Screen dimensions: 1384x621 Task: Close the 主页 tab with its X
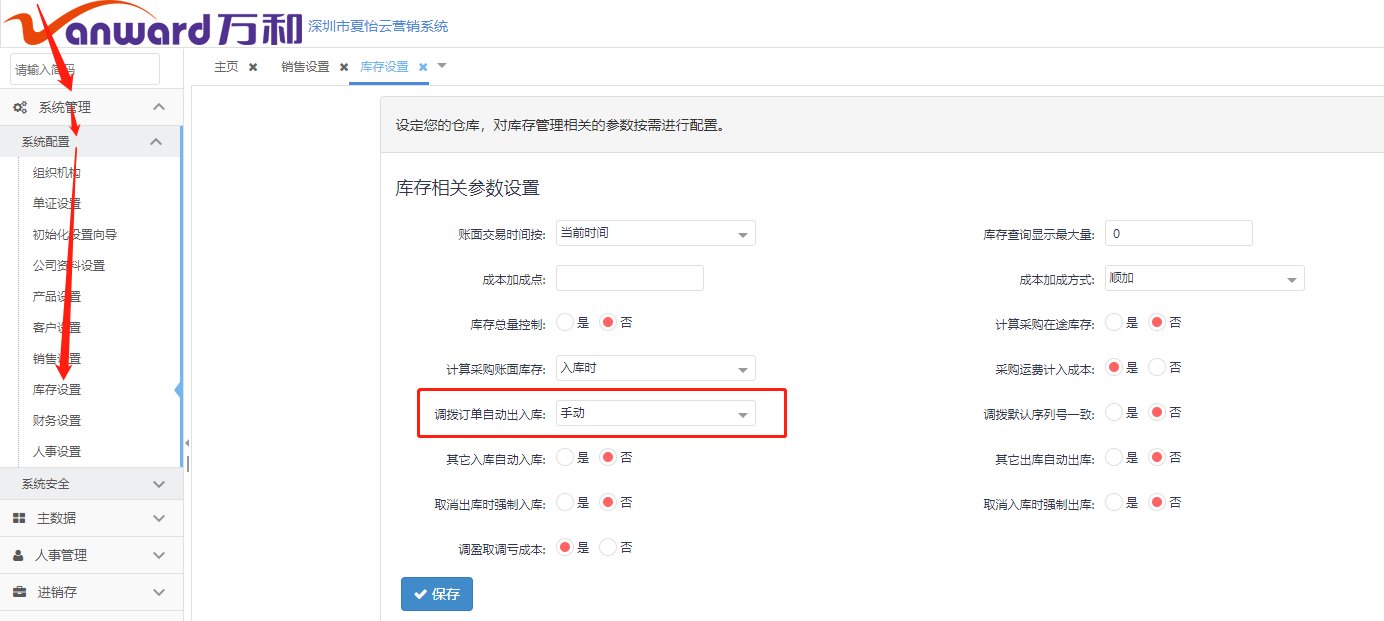253,67
